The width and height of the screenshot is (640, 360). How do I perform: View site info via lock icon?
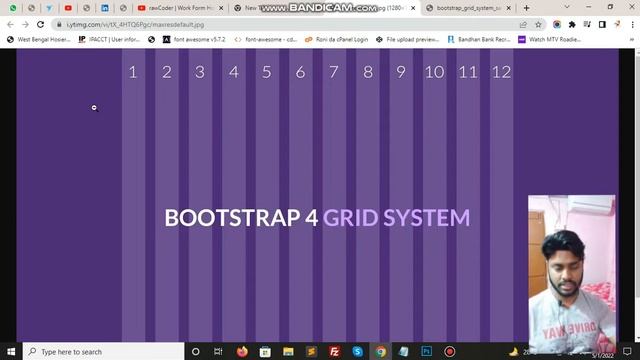[59, 24]
